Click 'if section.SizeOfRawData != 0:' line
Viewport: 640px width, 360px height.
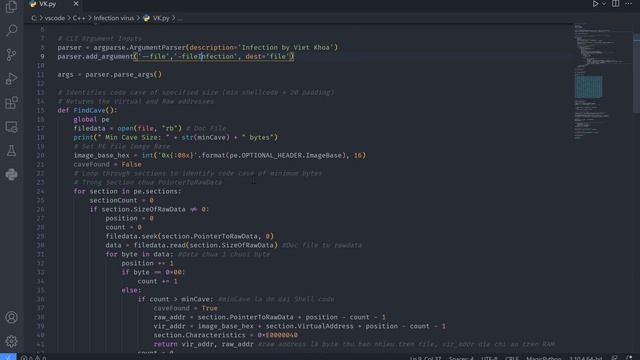[149, 209]
